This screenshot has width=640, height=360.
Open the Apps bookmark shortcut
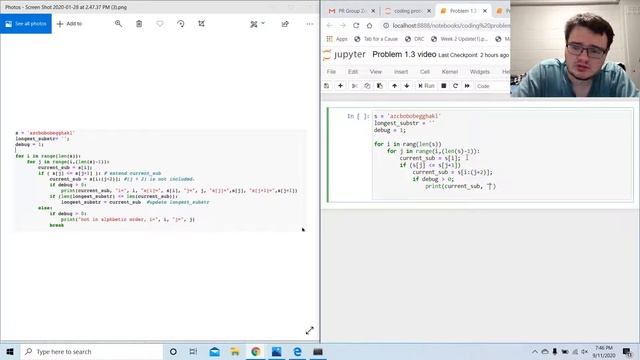[x=337, y=39]
